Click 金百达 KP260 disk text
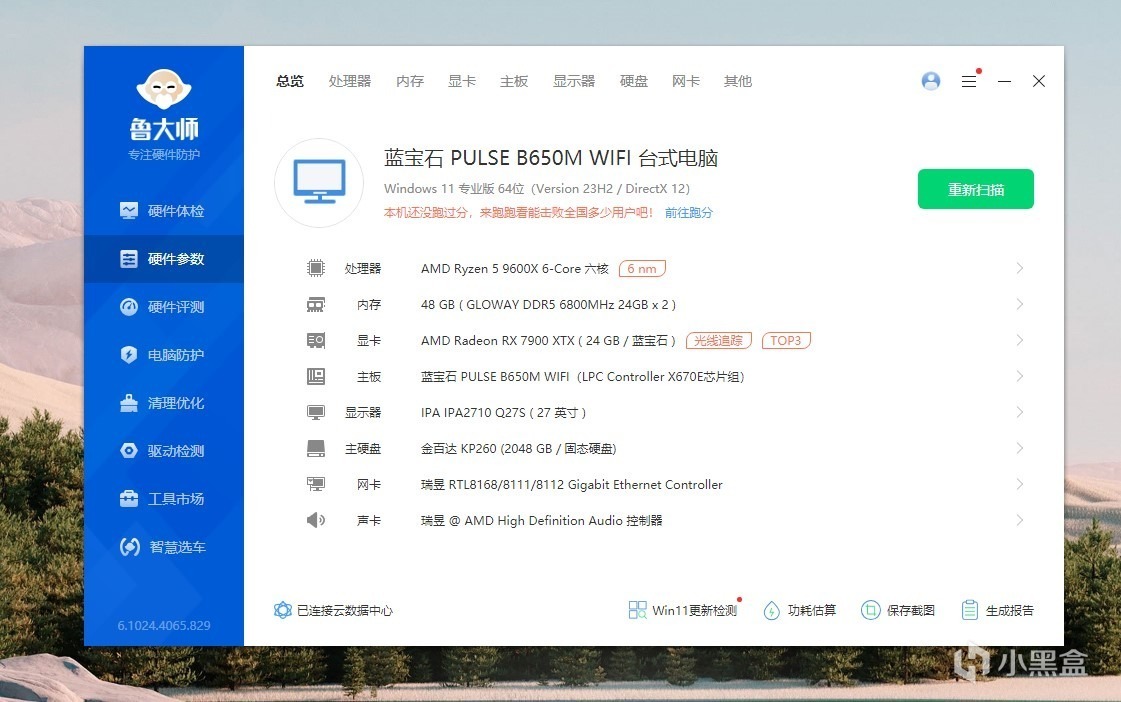 [518, 448]
